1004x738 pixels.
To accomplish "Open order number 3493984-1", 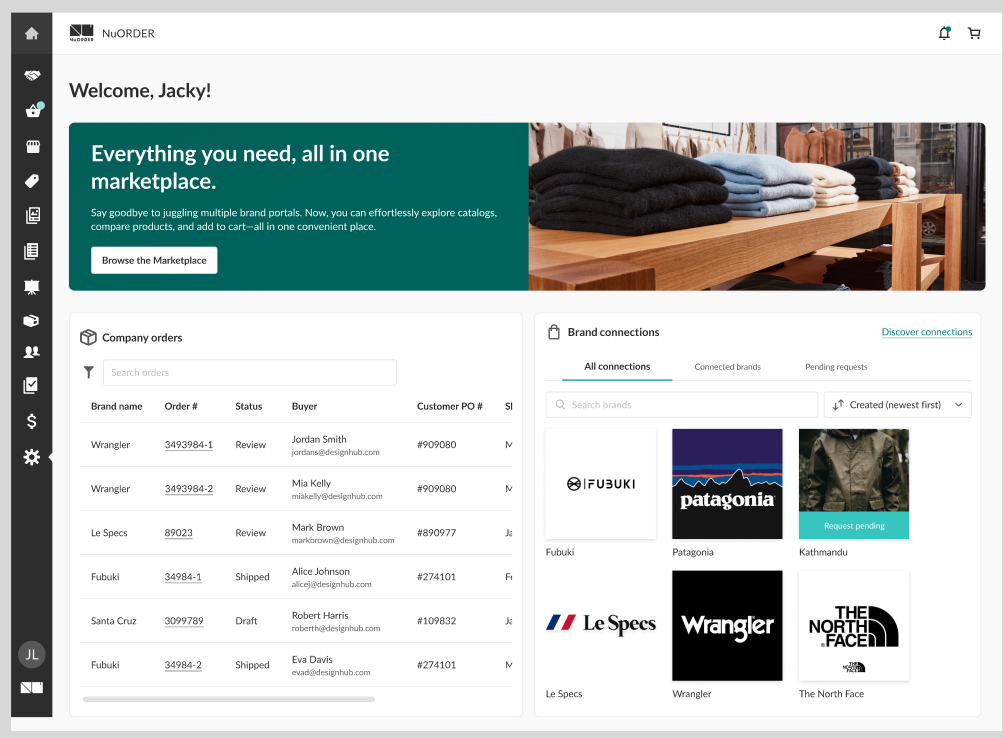I will coord(188,445).
